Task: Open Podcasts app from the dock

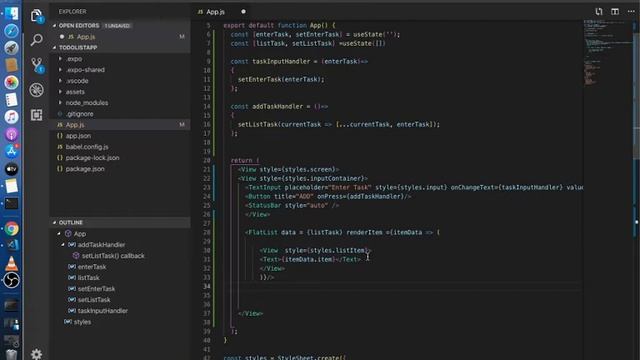Action: (x=11, y=134)
